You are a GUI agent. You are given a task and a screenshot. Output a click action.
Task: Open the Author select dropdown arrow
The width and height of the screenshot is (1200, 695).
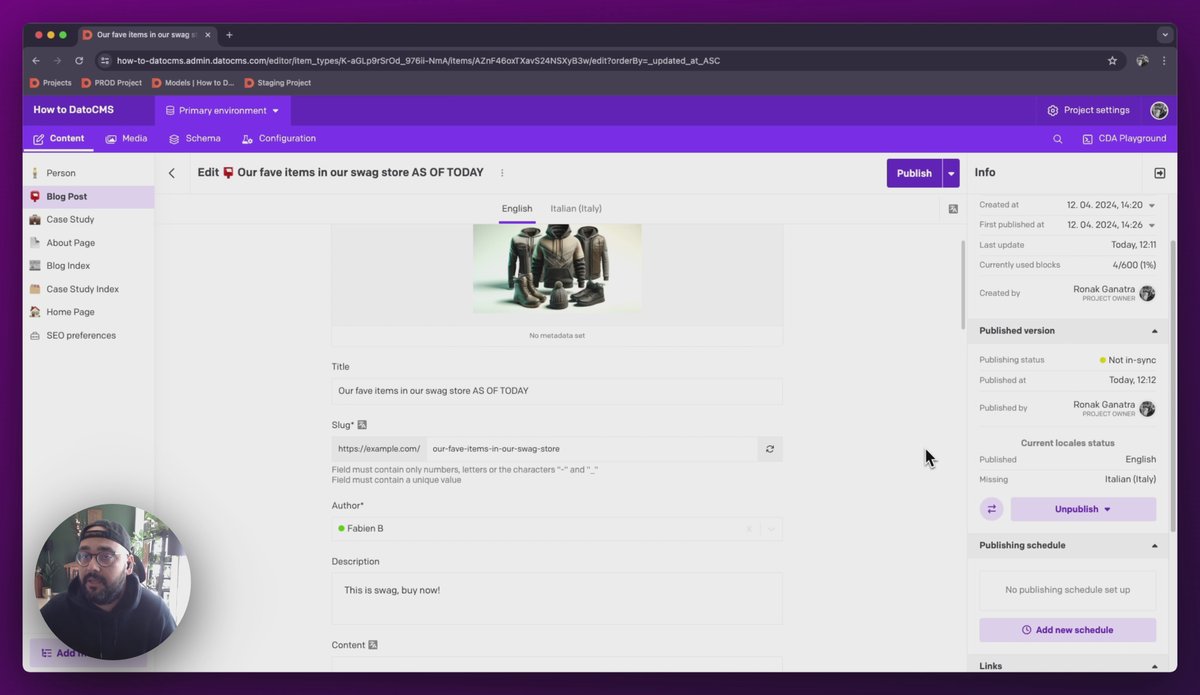[x=771, y=529]
